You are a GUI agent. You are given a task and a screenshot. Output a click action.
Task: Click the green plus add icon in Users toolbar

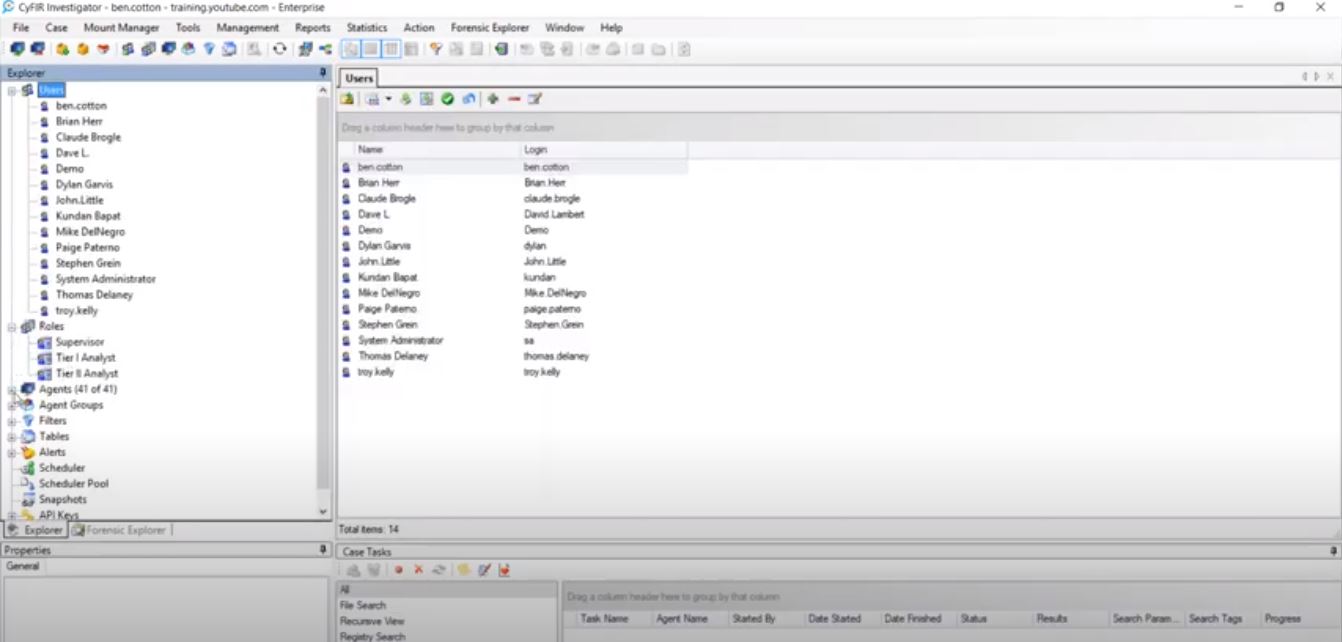493,99
